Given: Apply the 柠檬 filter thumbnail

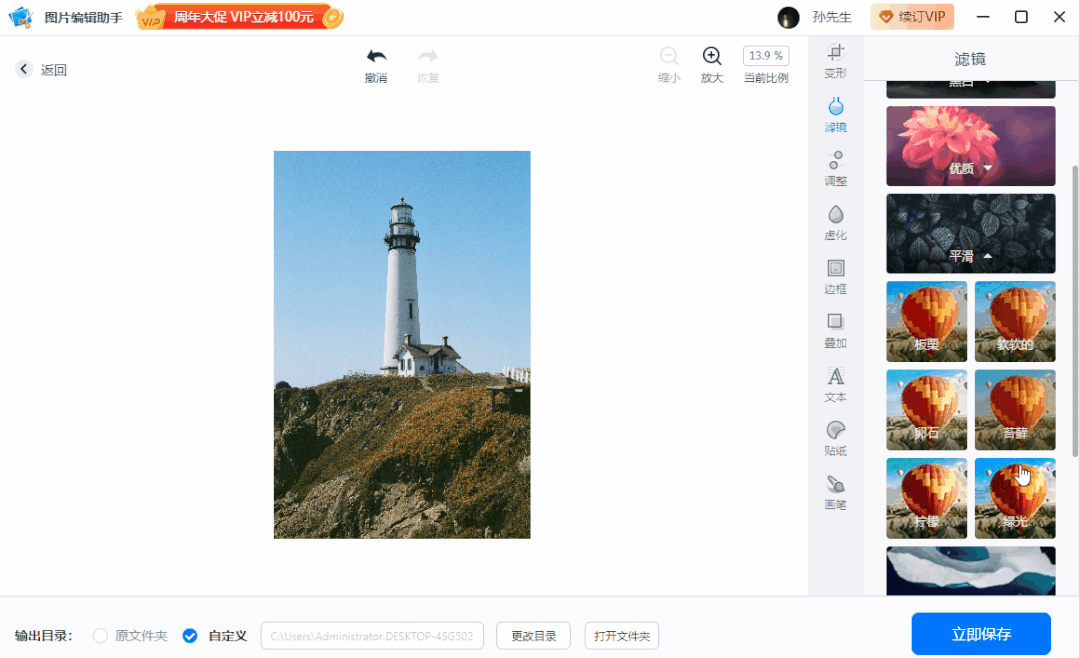Looking at the screenshot, I should click(x=926, y=498).
